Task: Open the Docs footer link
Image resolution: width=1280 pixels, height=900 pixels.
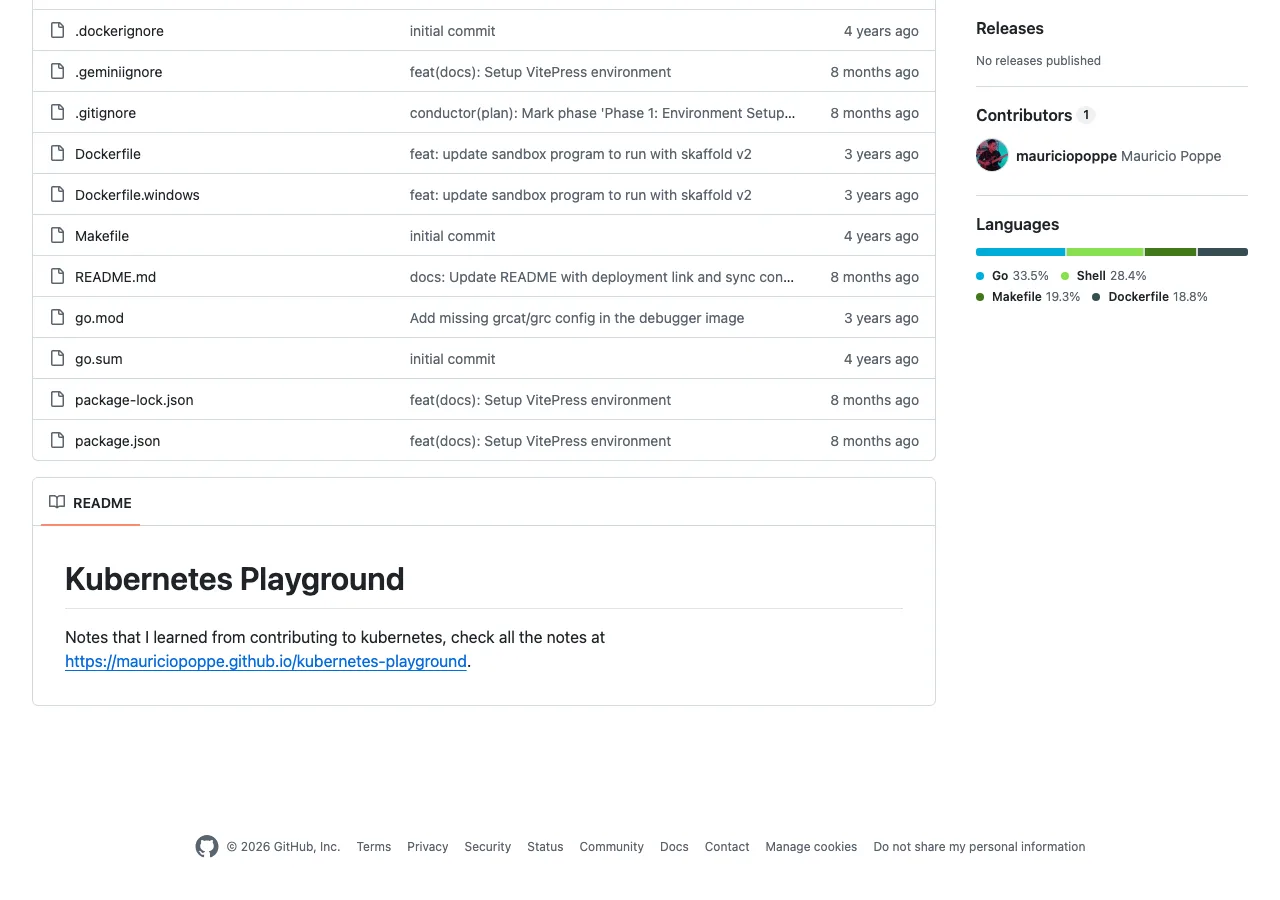Action: [x=674, y=847]
